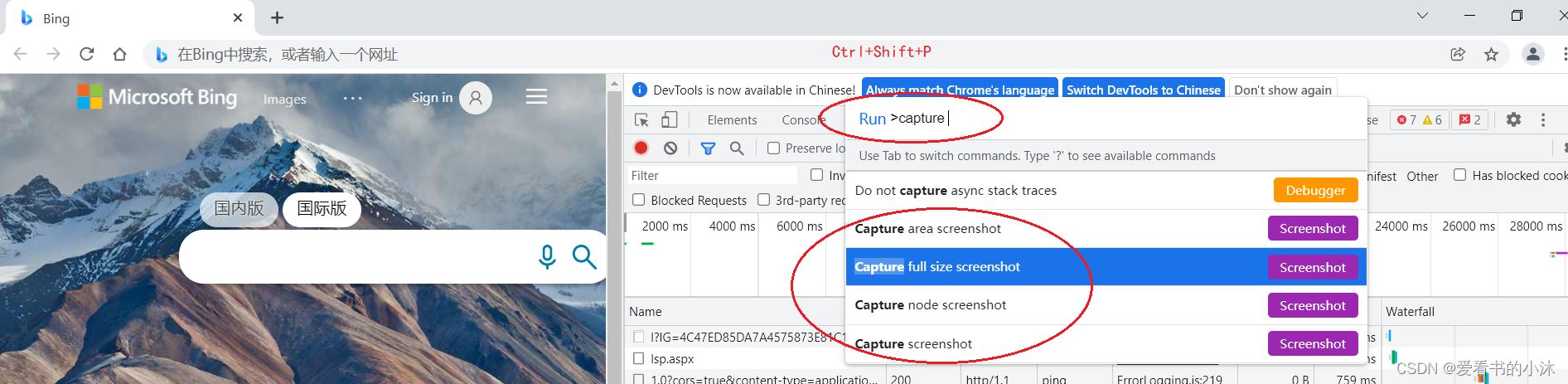Select Capture full size screenshot command

click(x=1106, y=267)
